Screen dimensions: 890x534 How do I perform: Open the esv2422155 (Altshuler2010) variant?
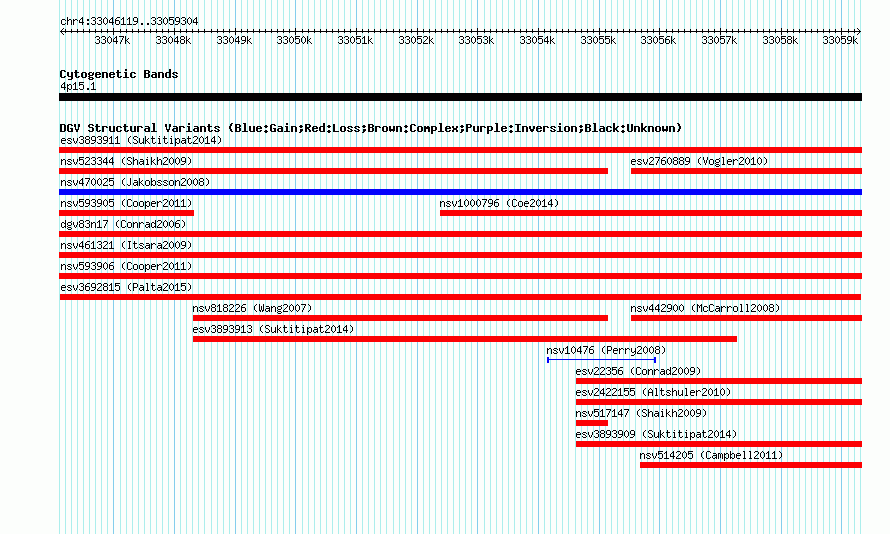click(x=653, y=392)
